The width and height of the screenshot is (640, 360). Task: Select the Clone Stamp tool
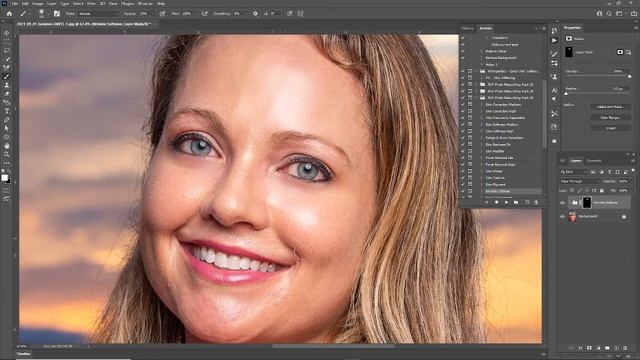pos(7,85)
